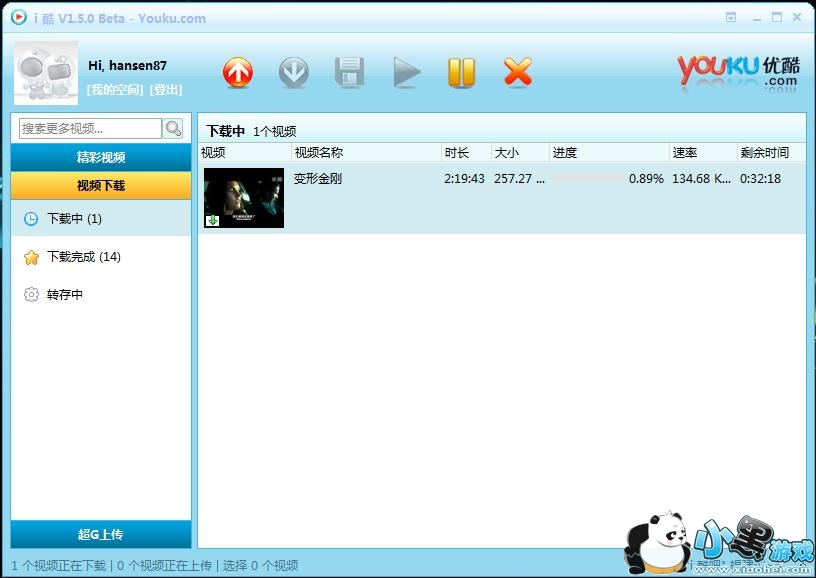Click the green download badge on thumbnail
The width and height of the screenshot is (816, 578).
212,220
